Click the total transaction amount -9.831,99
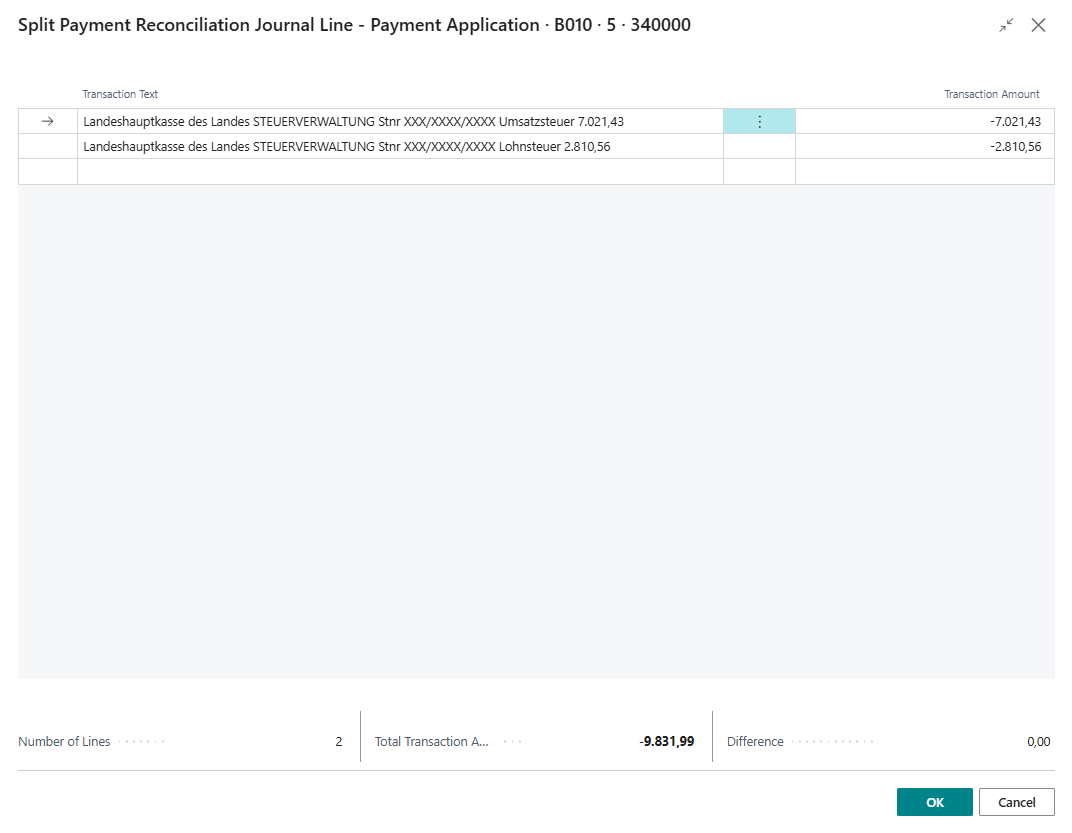The height and width of the screenshot is (833, 1072). [667, 742]
